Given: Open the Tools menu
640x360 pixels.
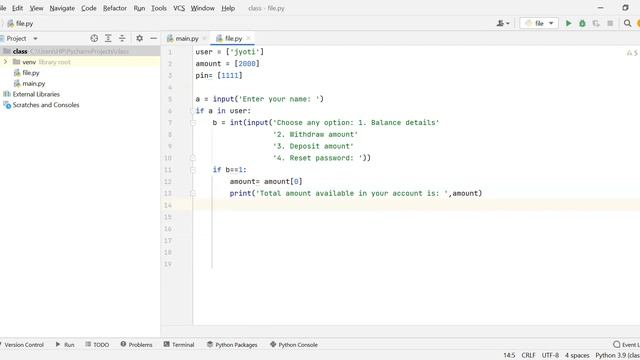Looking at the screenshot, I should (159, 8).
